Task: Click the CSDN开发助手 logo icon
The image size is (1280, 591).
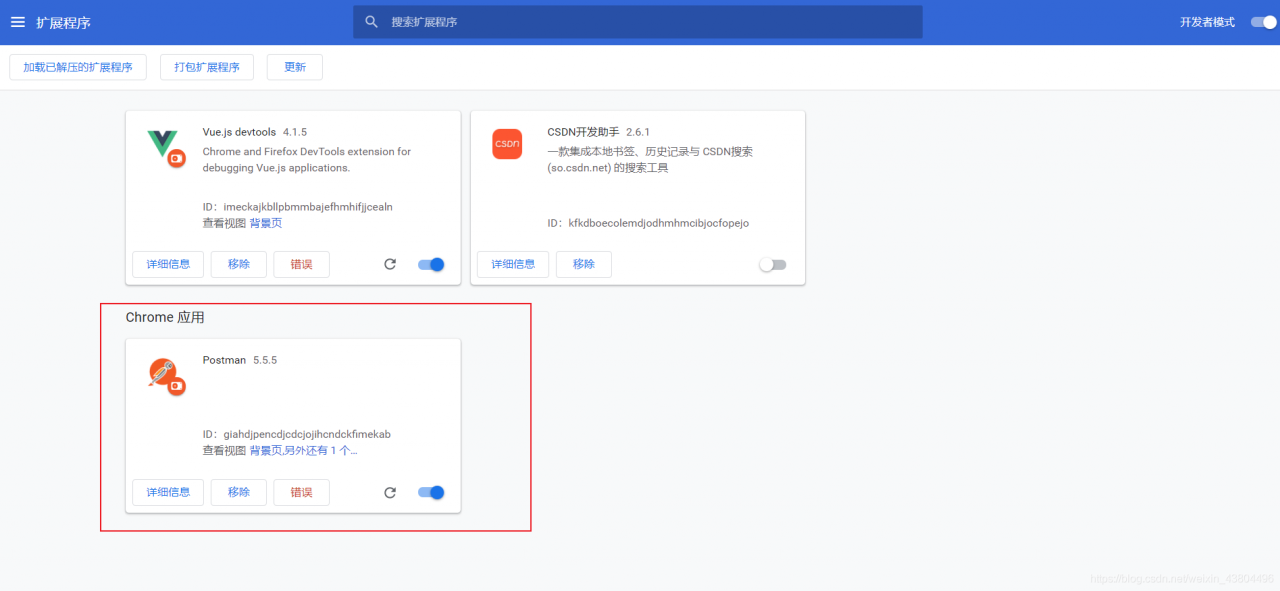Action: [507, 144]
